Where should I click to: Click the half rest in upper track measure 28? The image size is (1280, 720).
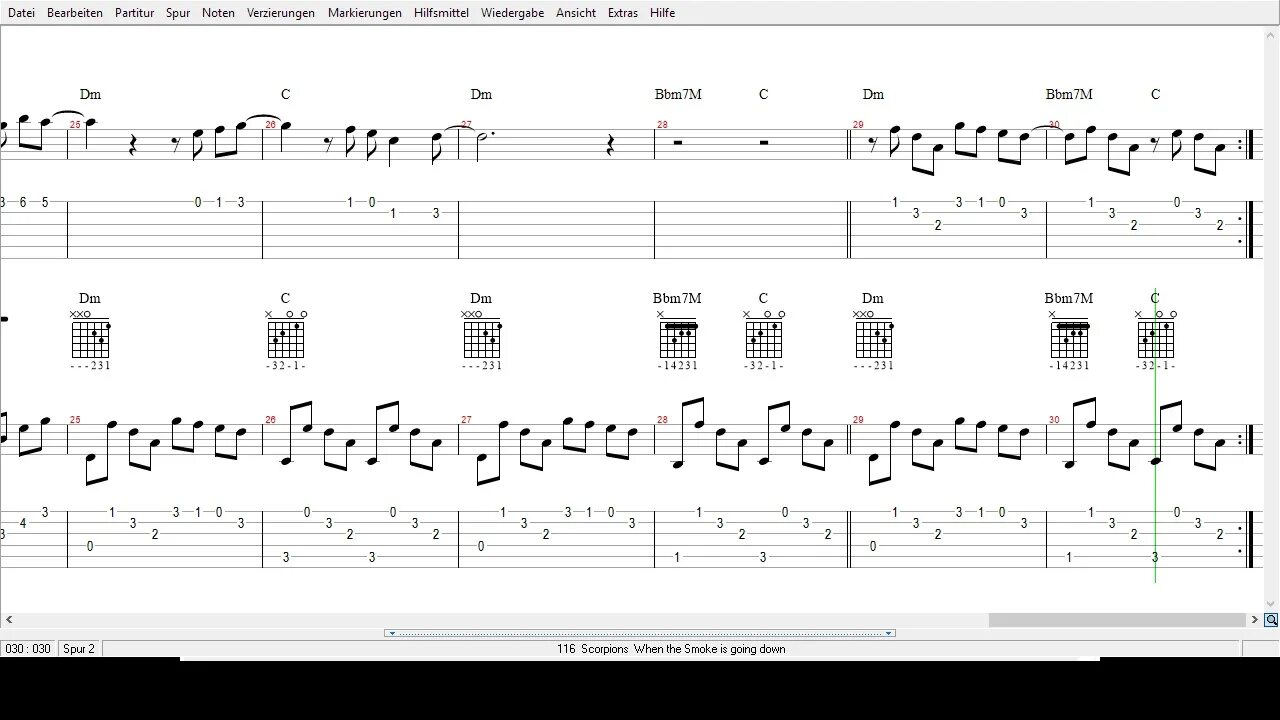point(678,143)
